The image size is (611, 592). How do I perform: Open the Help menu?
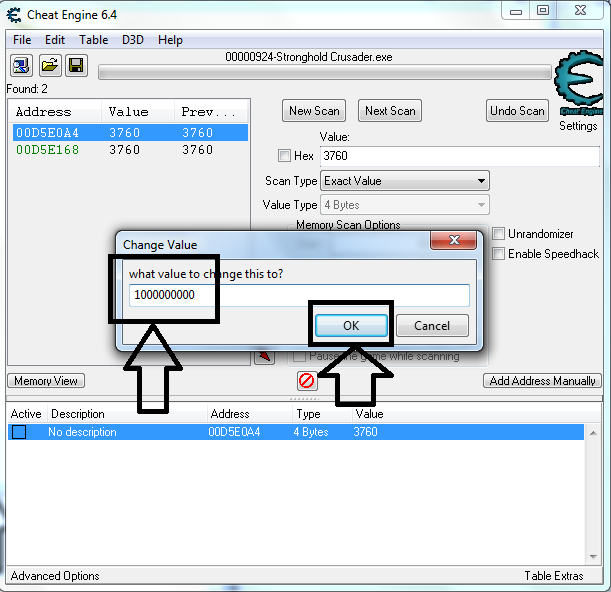tap(170, 40)
